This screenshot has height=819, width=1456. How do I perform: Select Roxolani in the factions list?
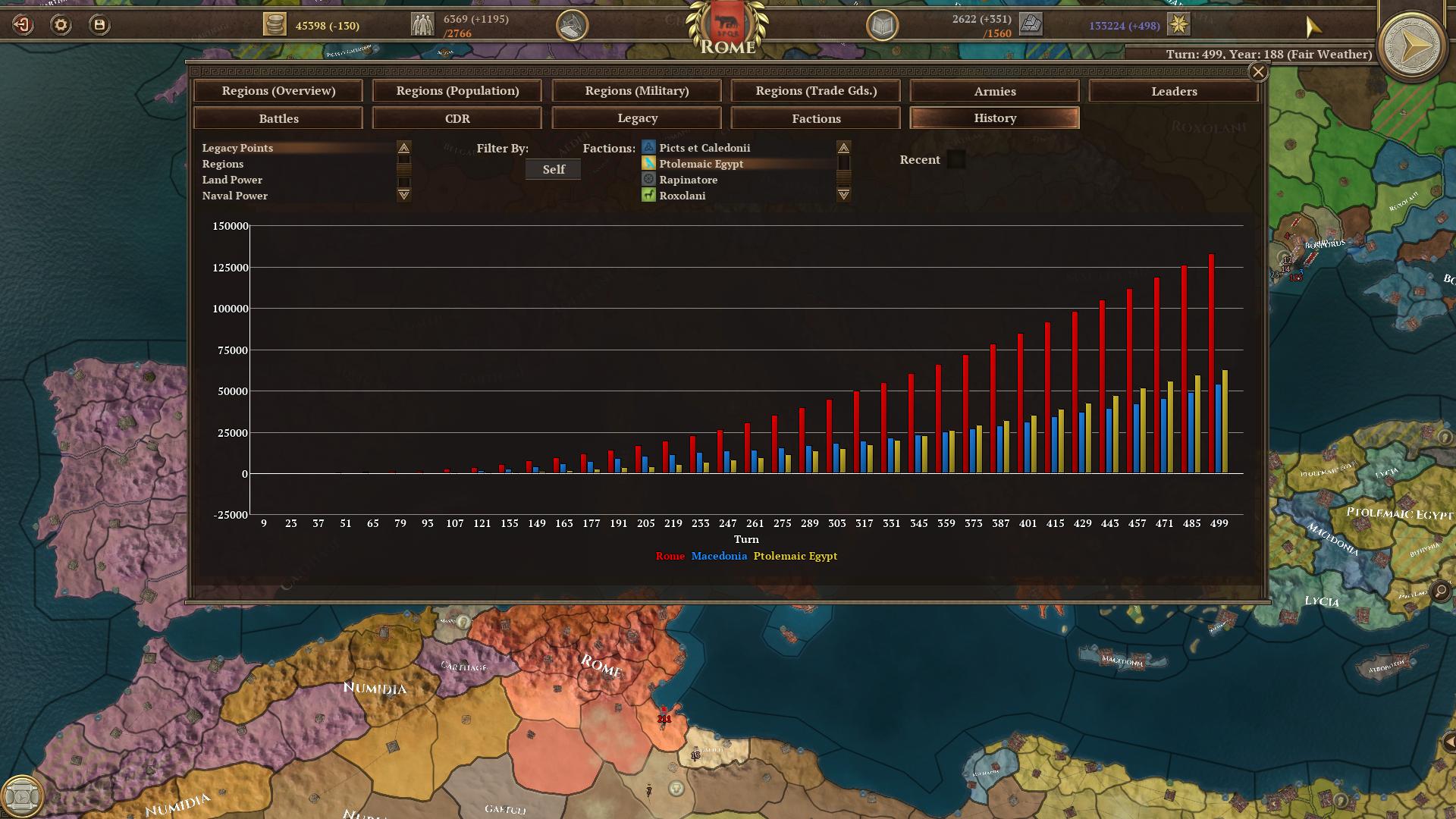(682, 196)
